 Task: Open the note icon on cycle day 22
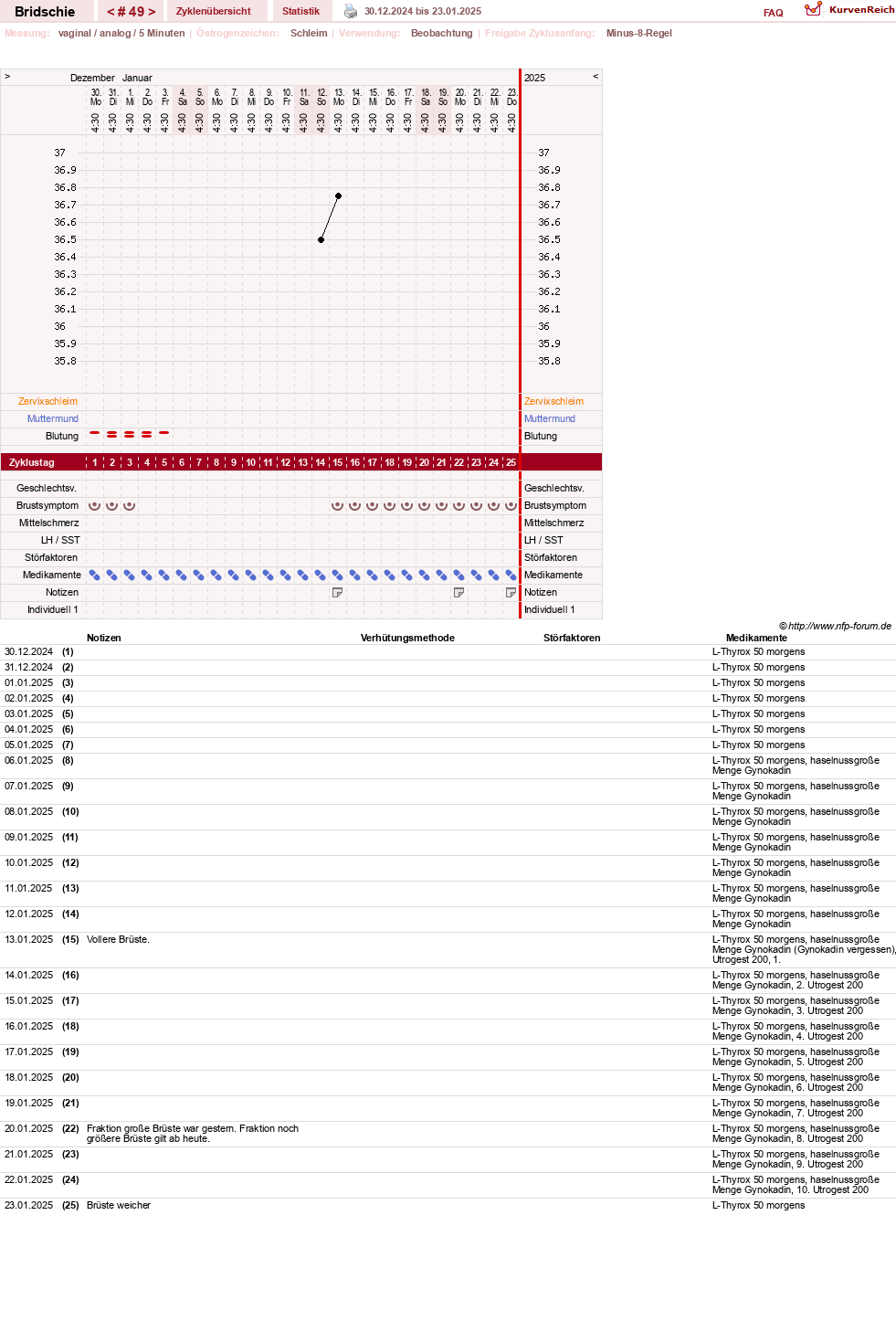[459, 593]
